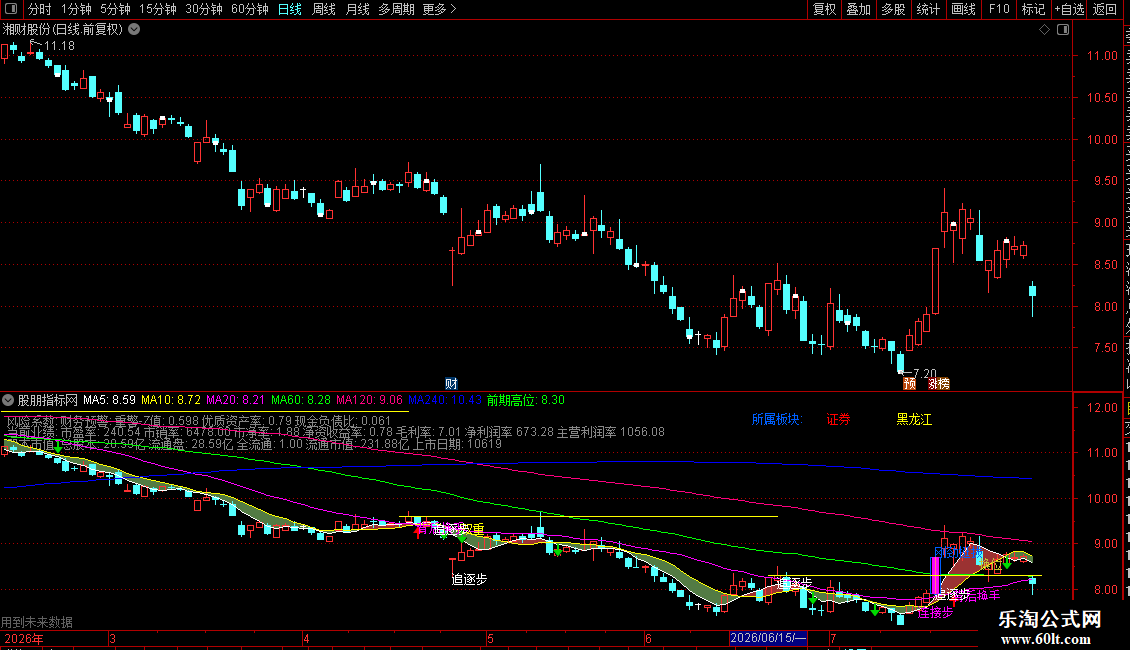Click the MA240: 10.43 indicator value
Viewport: 1130px width, 650px height.
click(x=445, y=400)
